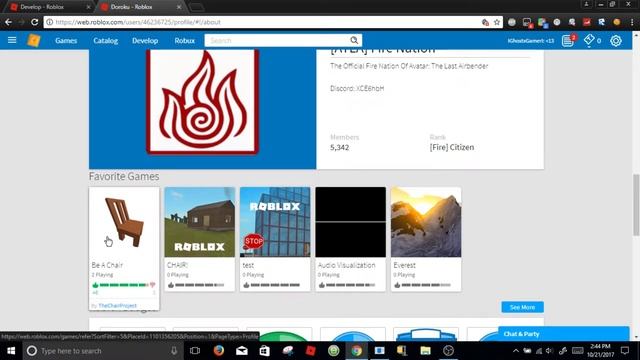
Task: Switch to the Develop - Roblox tab
Action: pyautogui.click(x=47, y=7)
